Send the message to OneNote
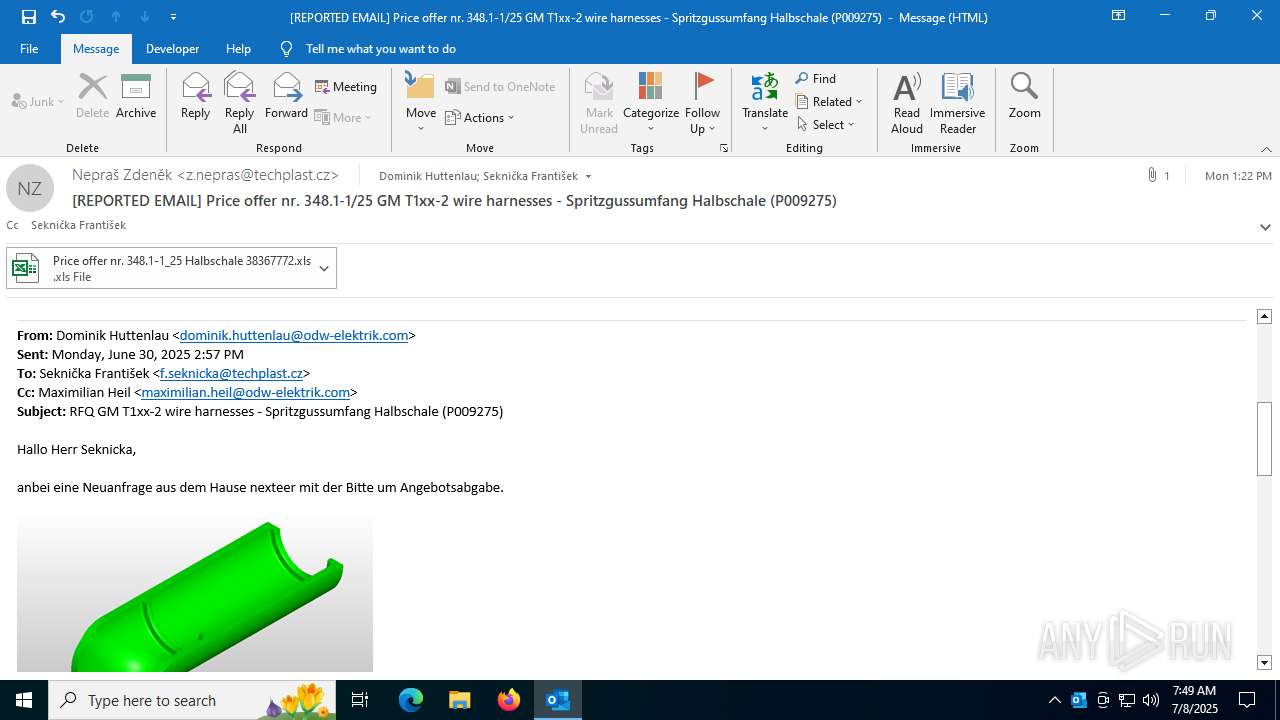The height and width of the screenshot is (720, 1280). coord(500,87)
